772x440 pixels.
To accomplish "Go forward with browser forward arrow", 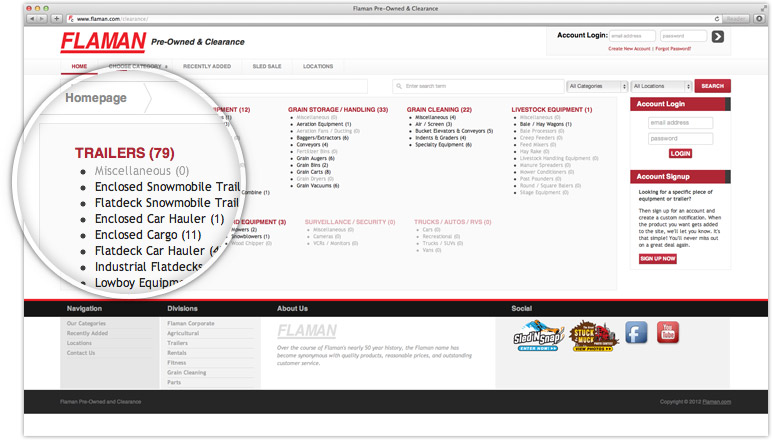I will pos(42,19).
